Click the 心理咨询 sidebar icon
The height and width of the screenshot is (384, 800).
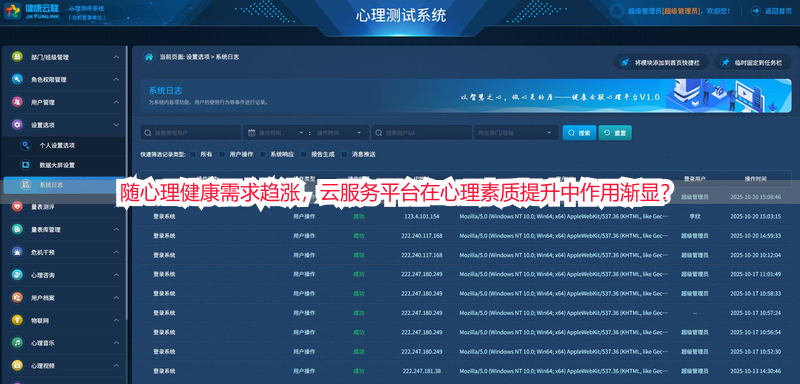[17, 275]
